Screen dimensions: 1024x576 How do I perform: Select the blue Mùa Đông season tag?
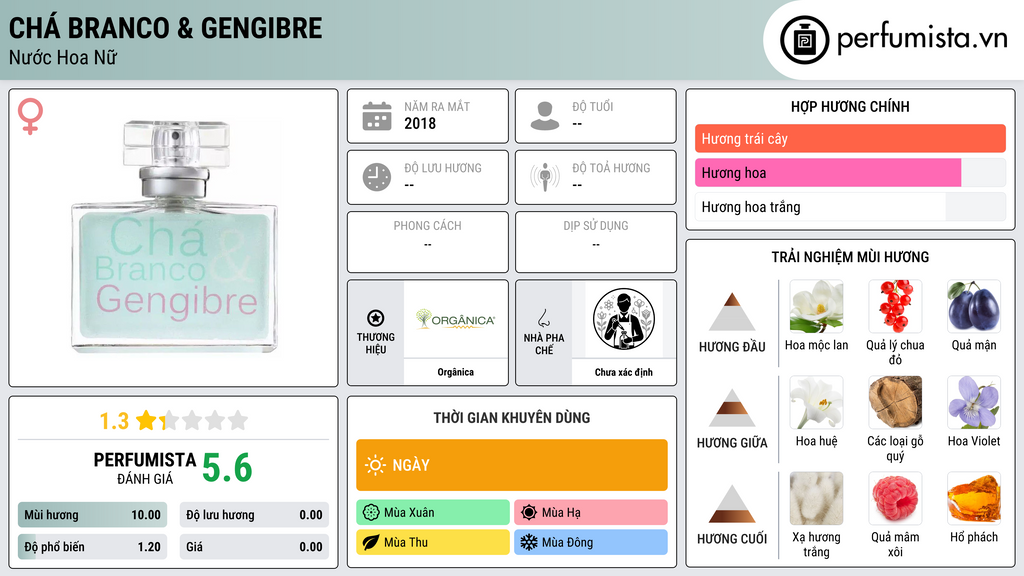tap(590, 542)
